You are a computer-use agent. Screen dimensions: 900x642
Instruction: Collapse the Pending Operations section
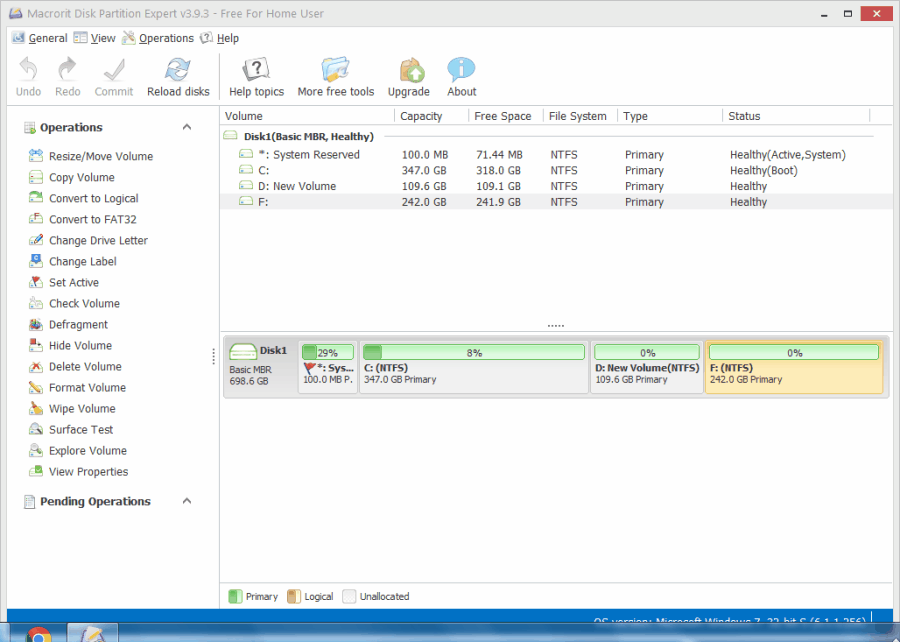point(187,501)
